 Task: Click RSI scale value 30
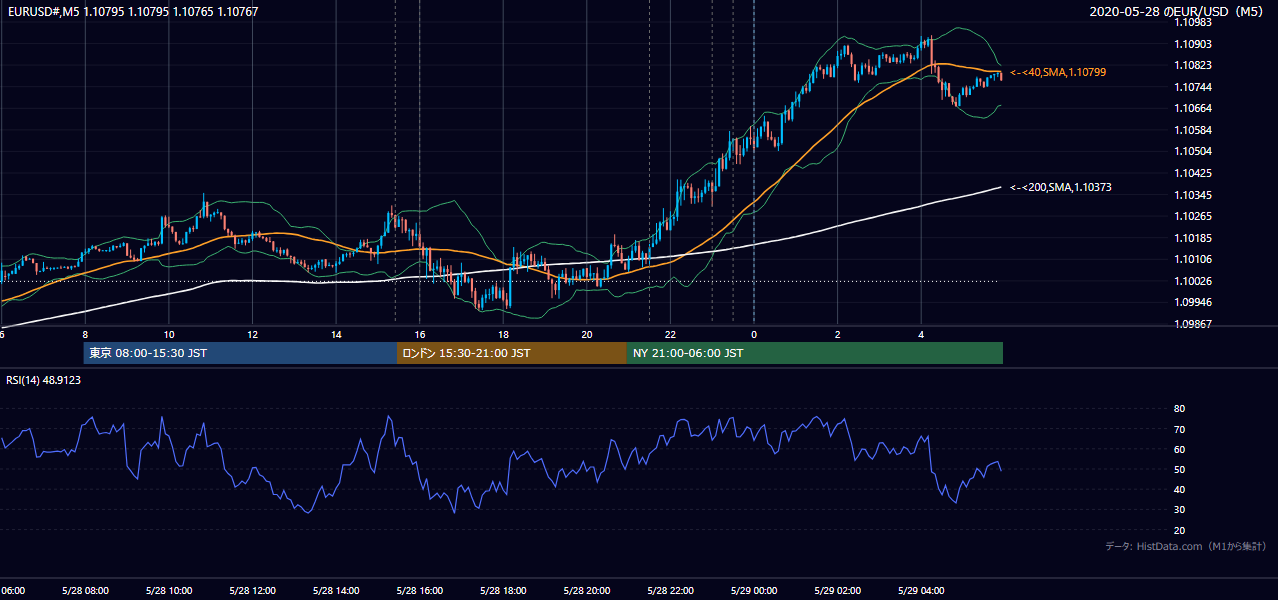1179,510
